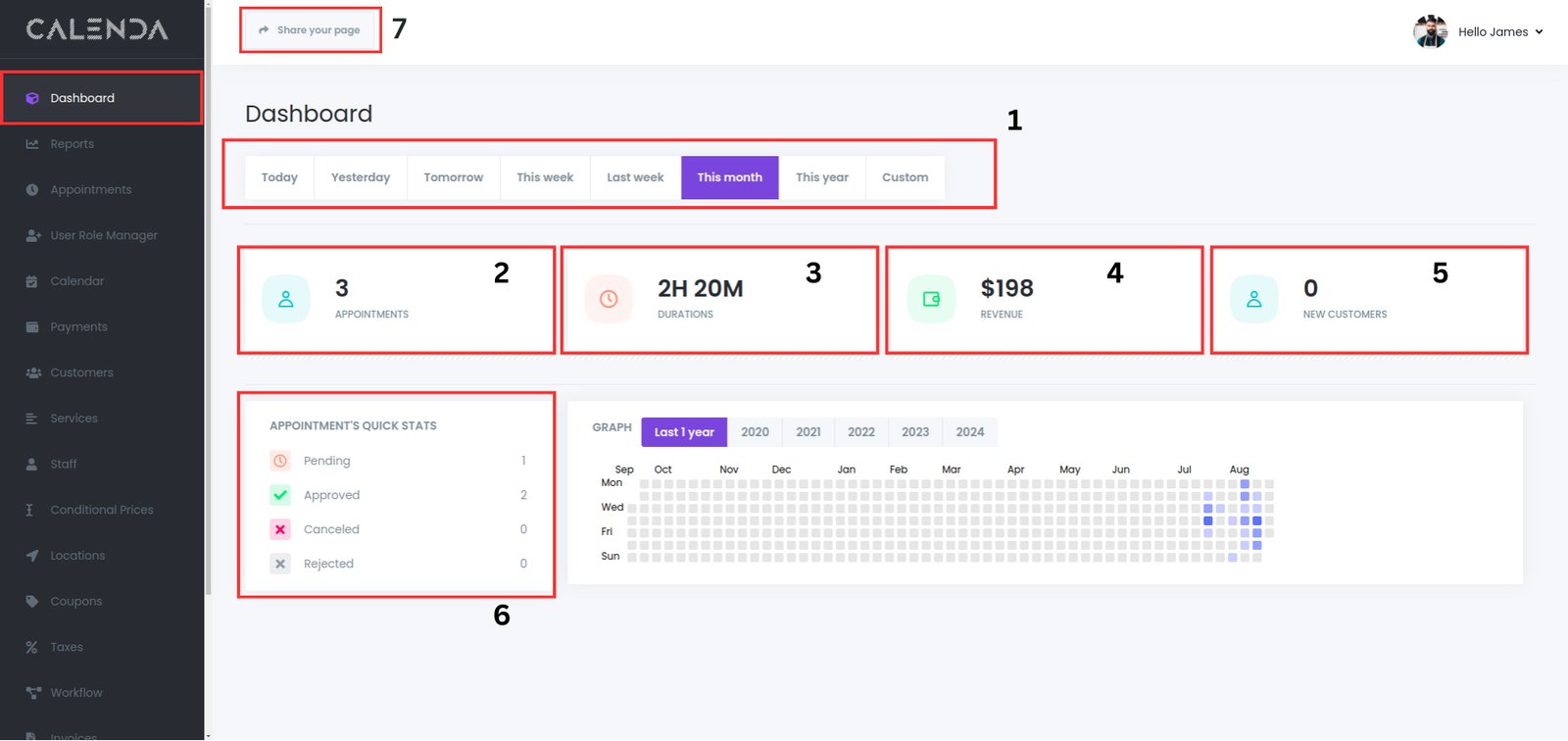
Task: Click the Customers group icon in sidebar
Action: pos(32,373)
